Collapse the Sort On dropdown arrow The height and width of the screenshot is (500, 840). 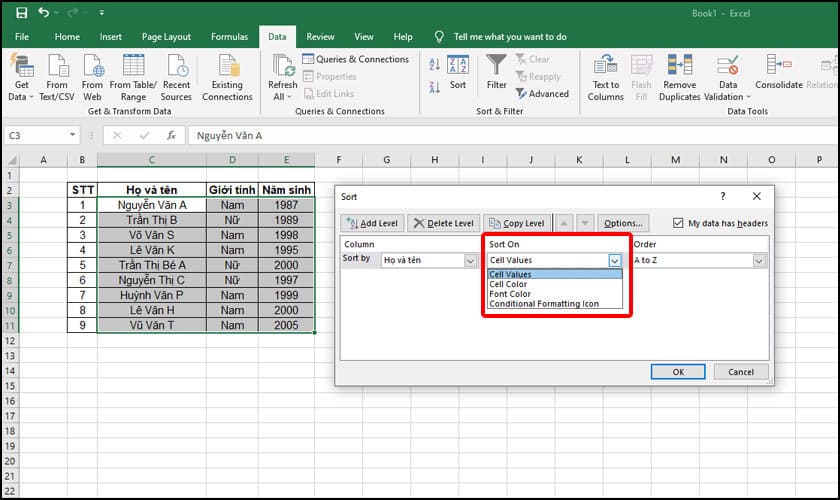(615, 260)
